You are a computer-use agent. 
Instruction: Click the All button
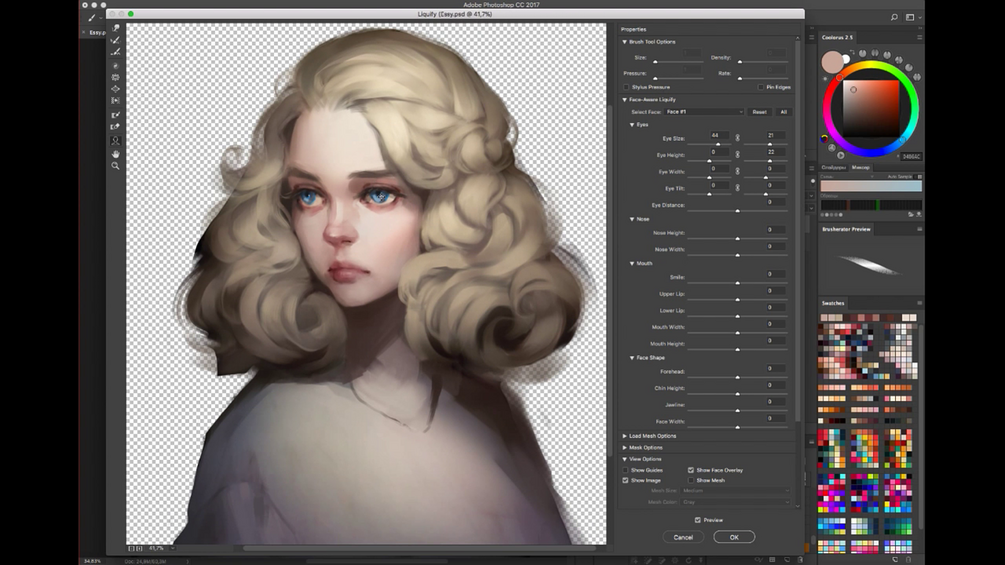[x=783, y=111]
